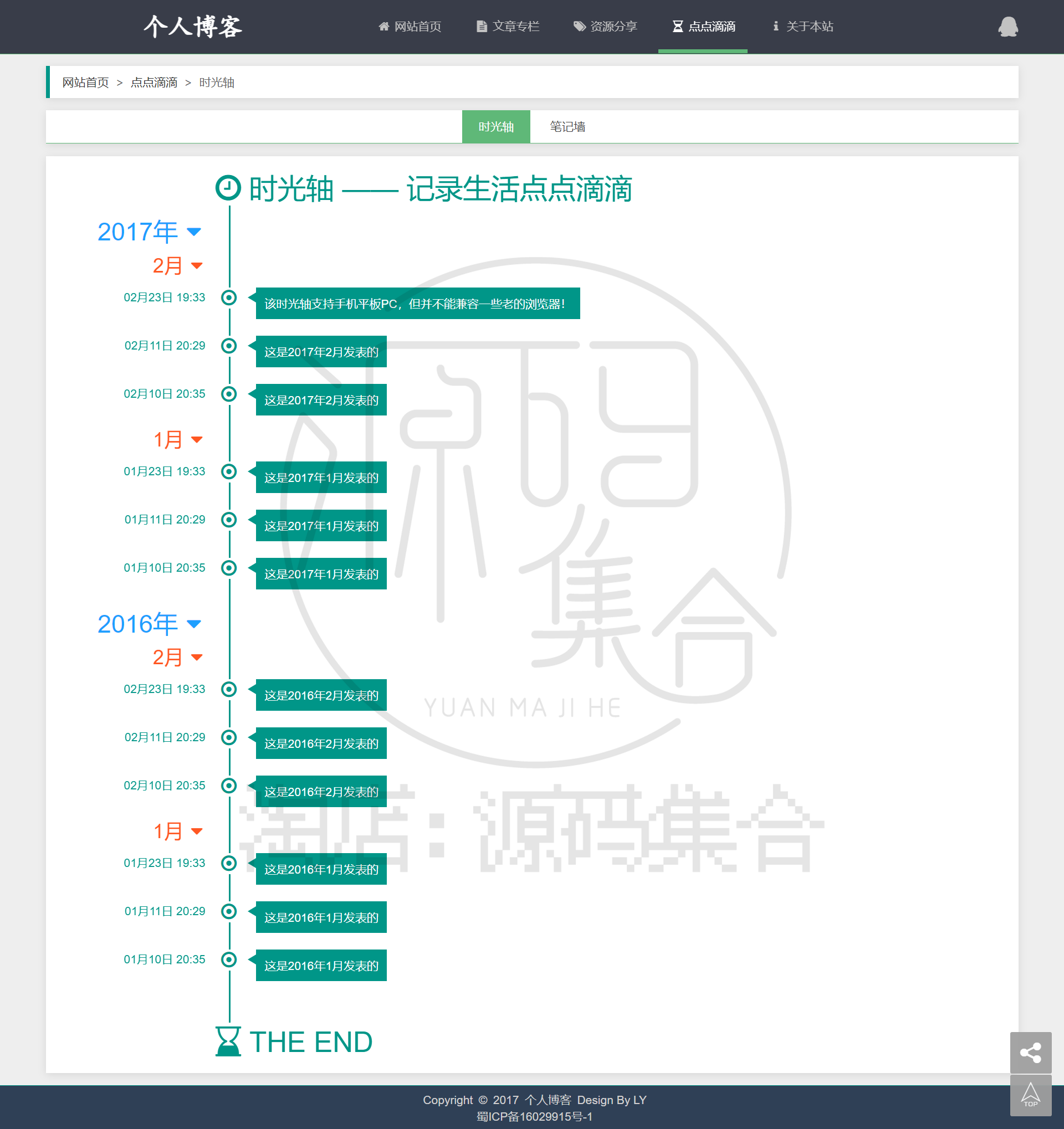1064x1129 pixels.
Task: Open the 文章专栏 navigation item
Action: coord(508,27)
